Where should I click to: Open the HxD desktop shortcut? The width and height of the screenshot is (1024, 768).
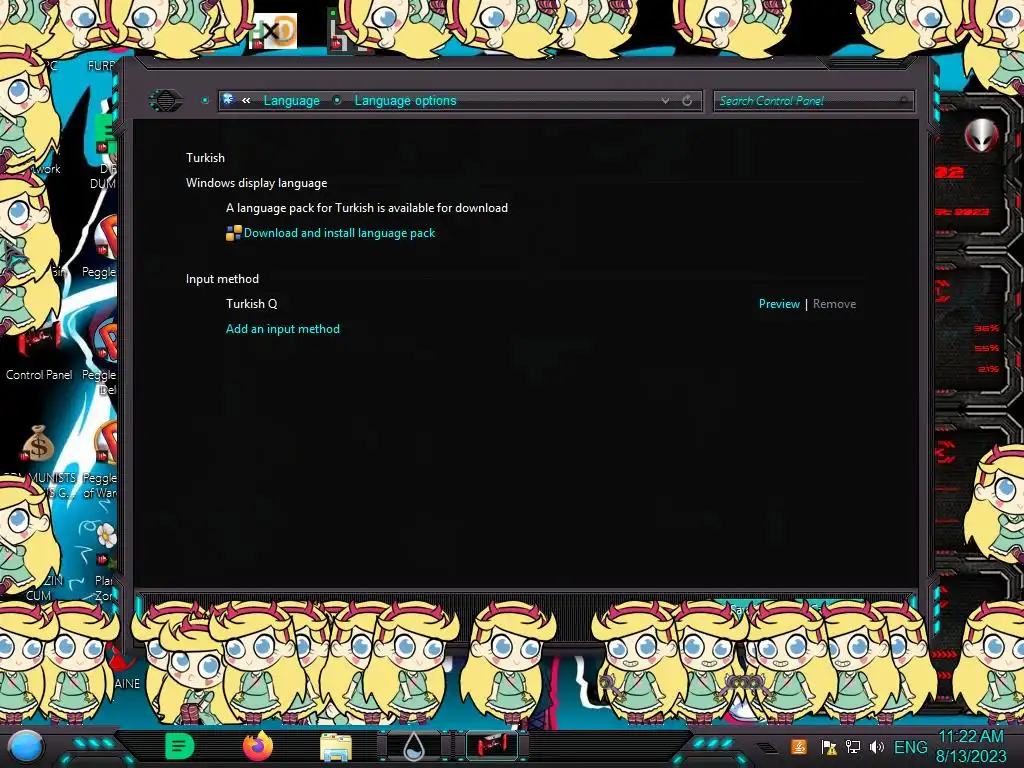(274, 31)
